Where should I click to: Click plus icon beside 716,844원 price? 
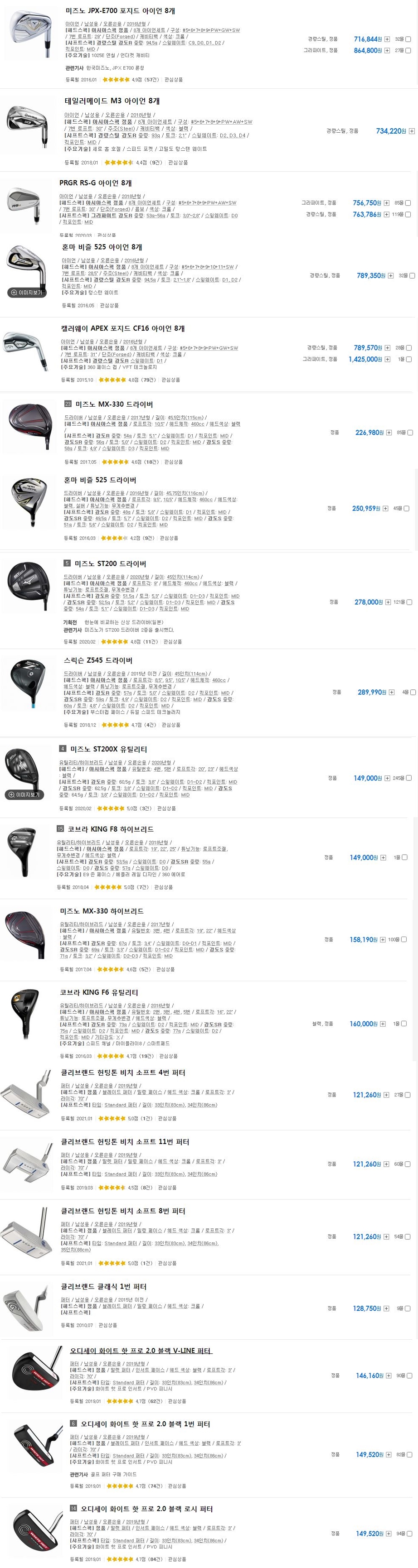point(387,39)
